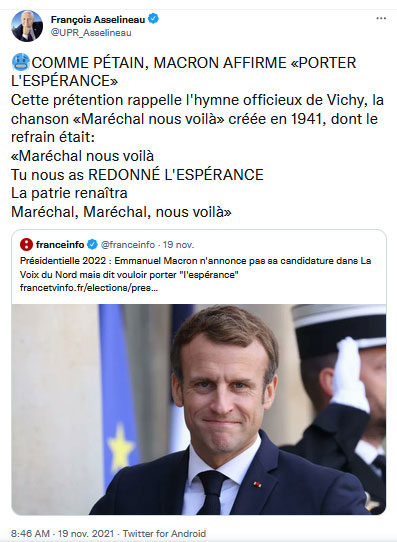Click the blue verified badge beside Asselineau
Screen dimensions: 397x542
pos(153,19)
